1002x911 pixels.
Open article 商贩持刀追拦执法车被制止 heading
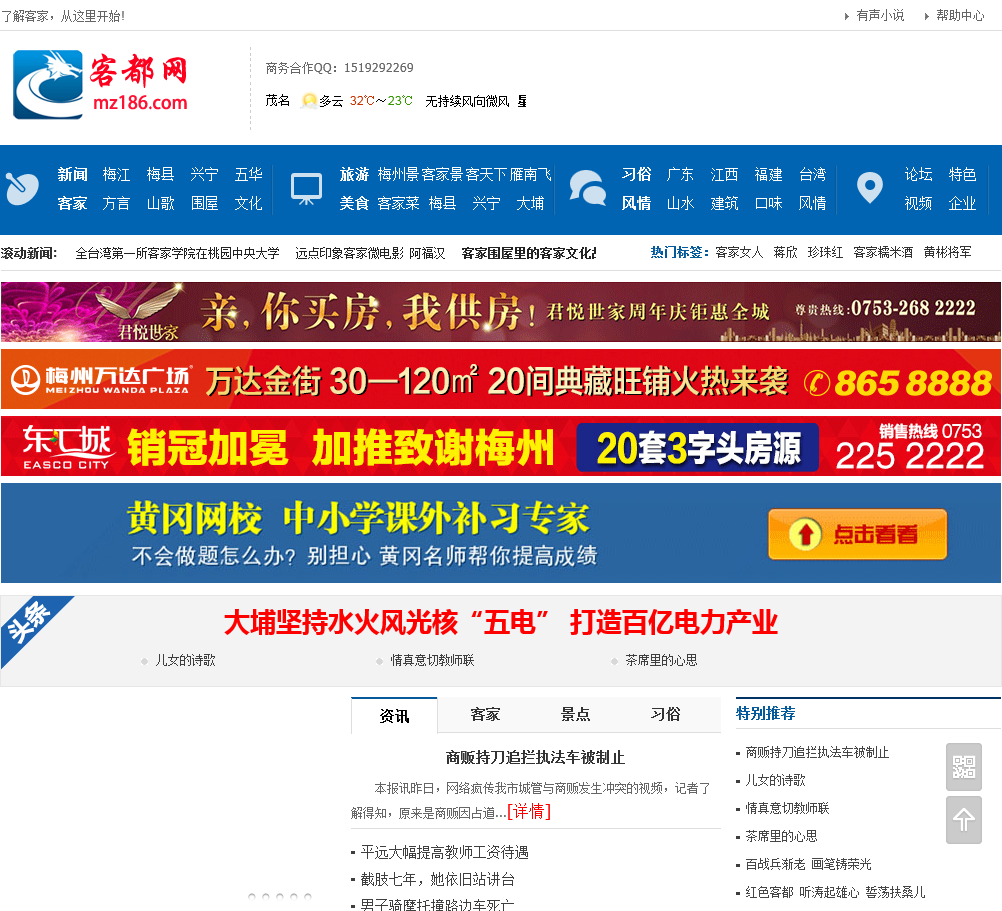click(536, 758)
